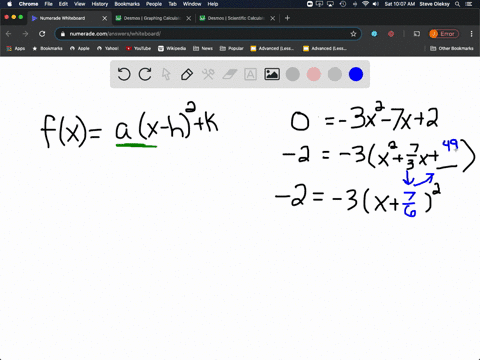Bookmark this page with the star

353,34
